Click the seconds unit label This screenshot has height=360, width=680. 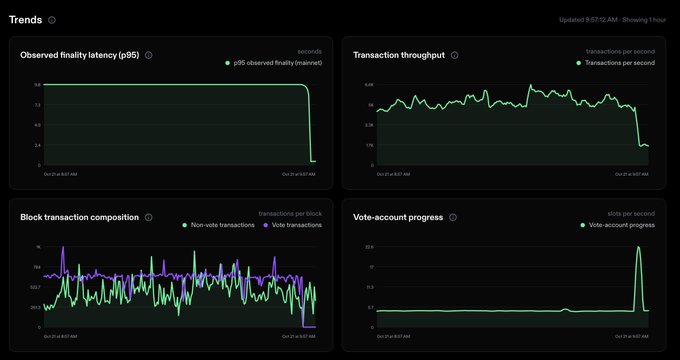[x=310, y=52]
